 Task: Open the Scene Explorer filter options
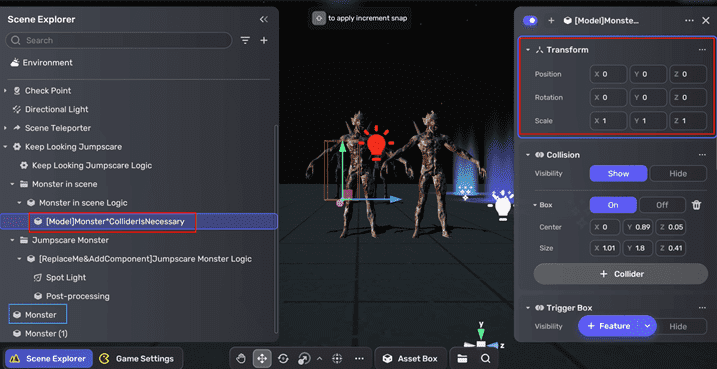tap(246, 41)
